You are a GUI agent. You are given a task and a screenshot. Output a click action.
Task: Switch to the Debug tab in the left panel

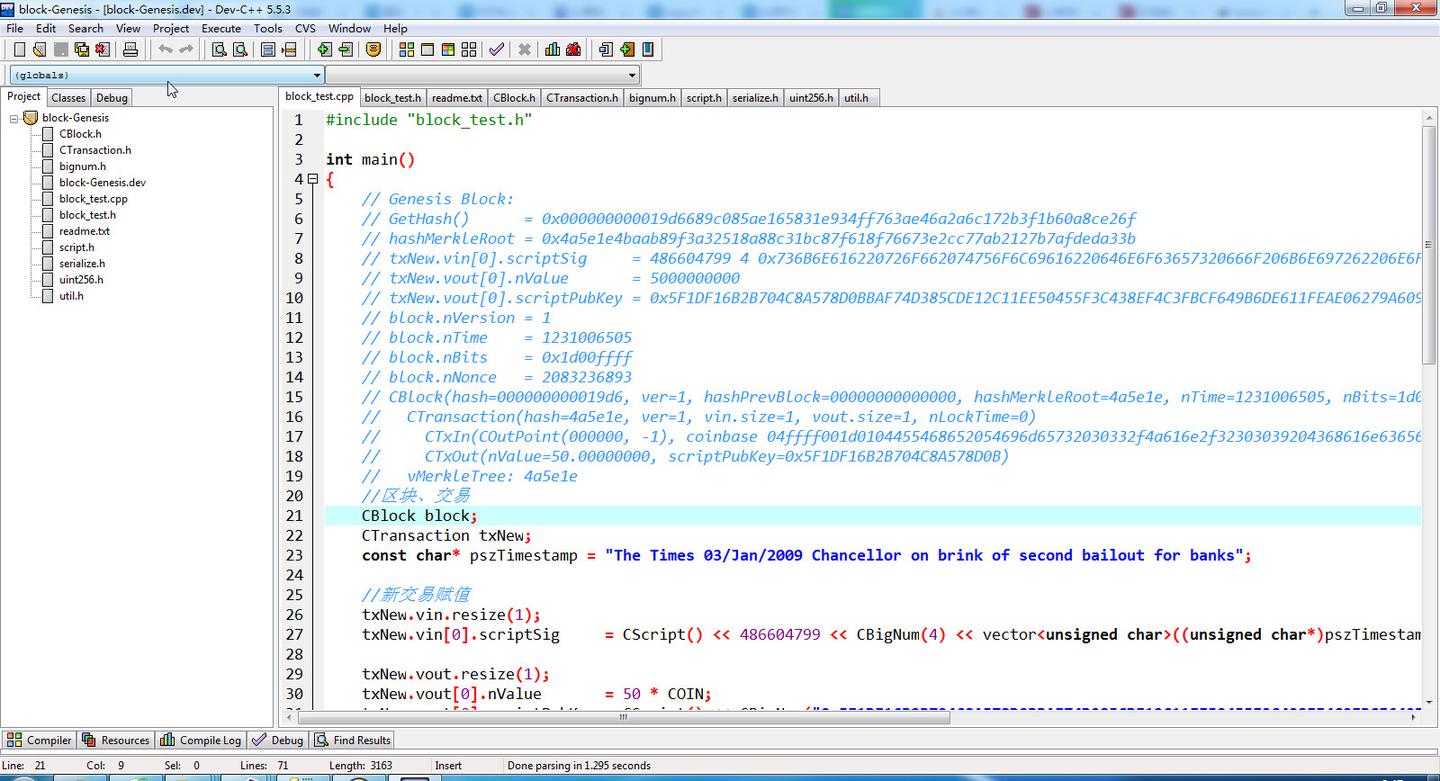111,98
